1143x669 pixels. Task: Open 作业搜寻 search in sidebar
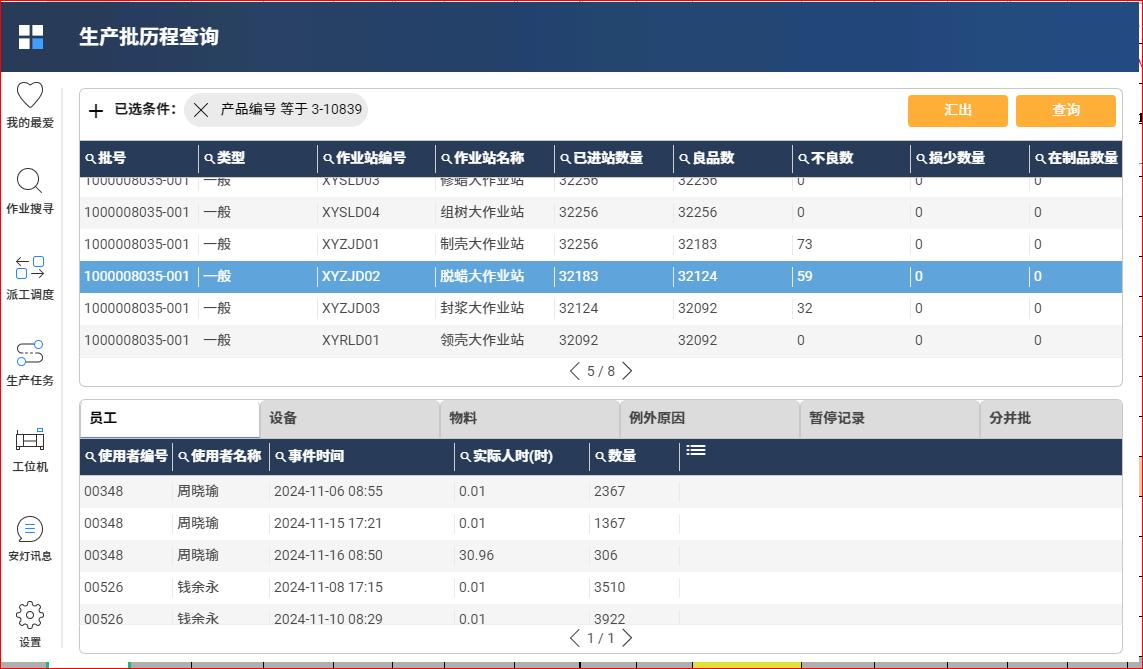pos(30,182)
